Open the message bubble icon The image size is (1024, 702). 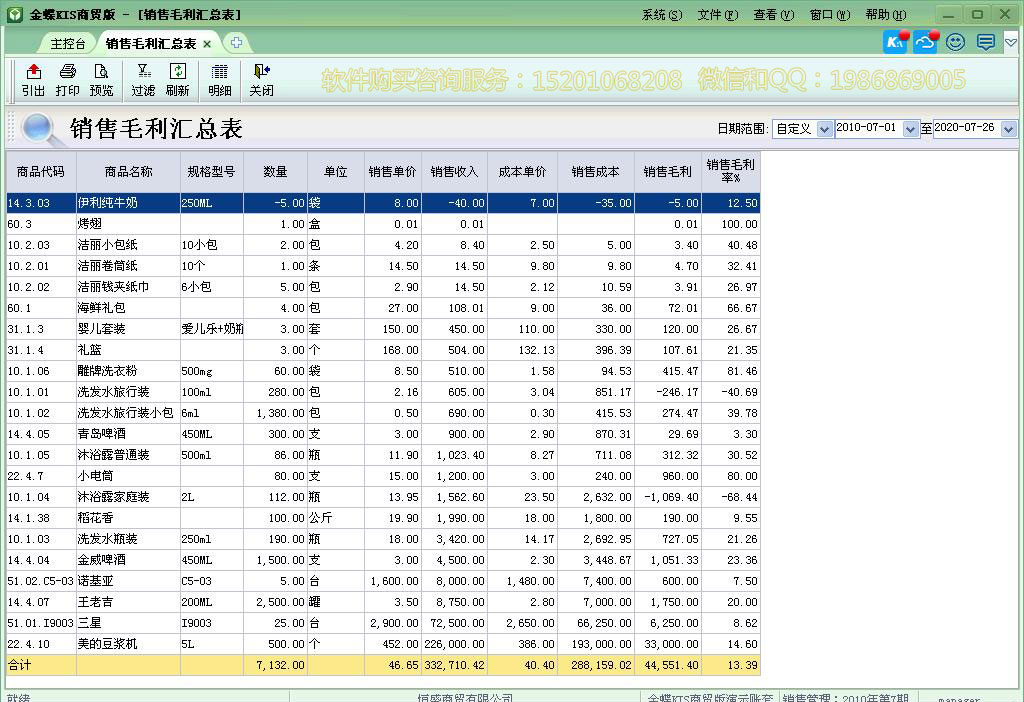pyautogui.click(x=984, y=42)
